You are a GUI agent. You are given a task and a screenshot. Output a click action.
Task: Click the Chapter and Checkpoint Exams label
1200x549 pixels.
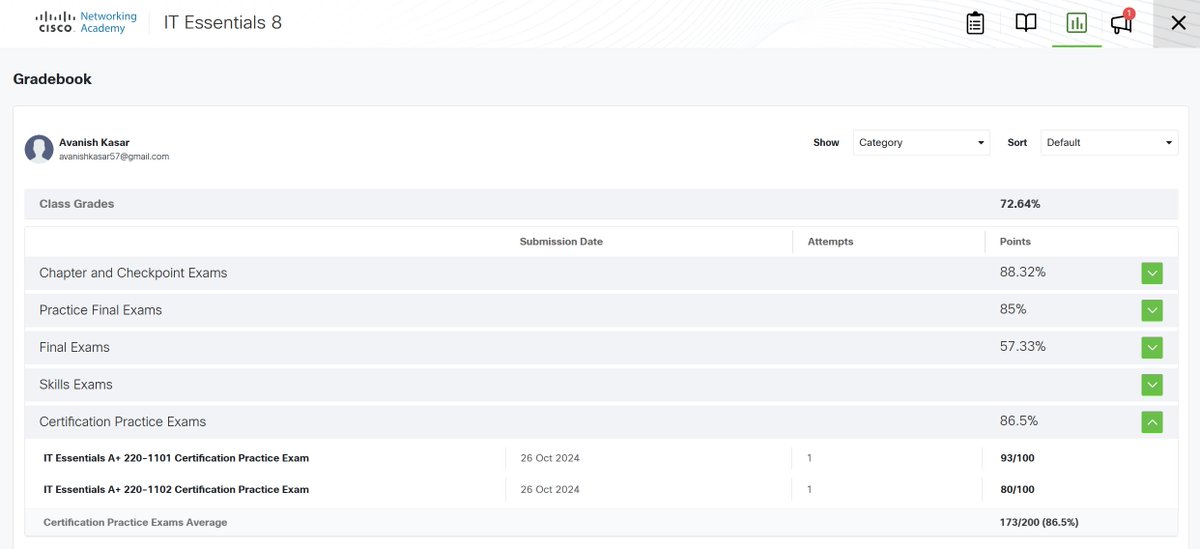click(x=133, y=272)
